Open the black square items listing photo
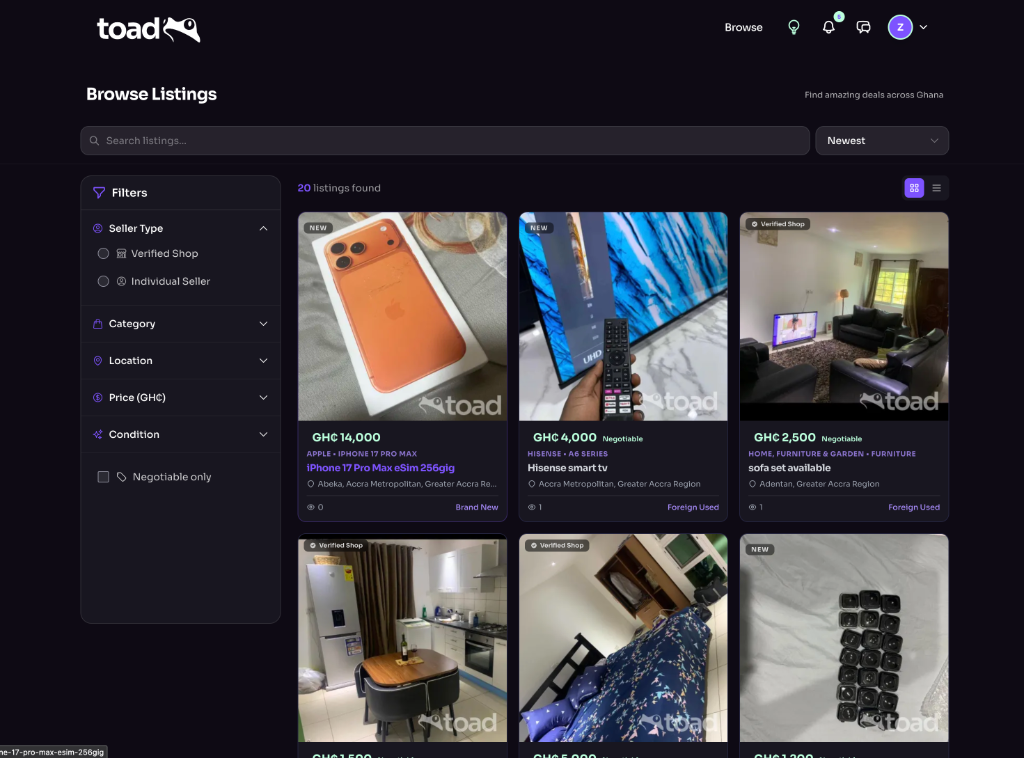 (844, 638)
